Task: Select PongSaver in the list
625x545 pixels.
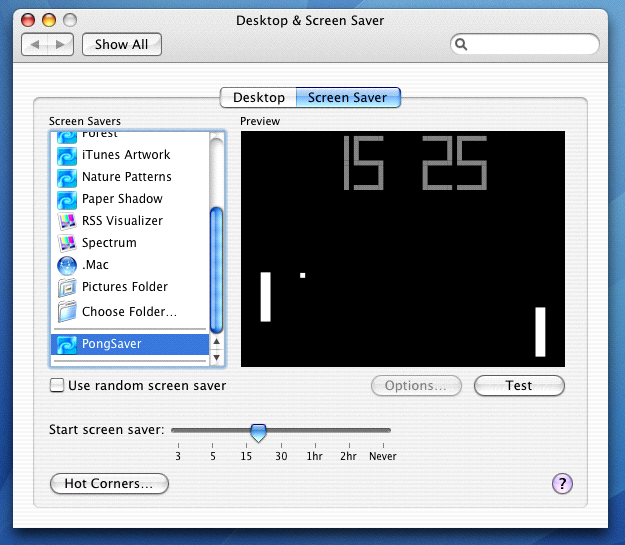Action: tap(130, 344)
